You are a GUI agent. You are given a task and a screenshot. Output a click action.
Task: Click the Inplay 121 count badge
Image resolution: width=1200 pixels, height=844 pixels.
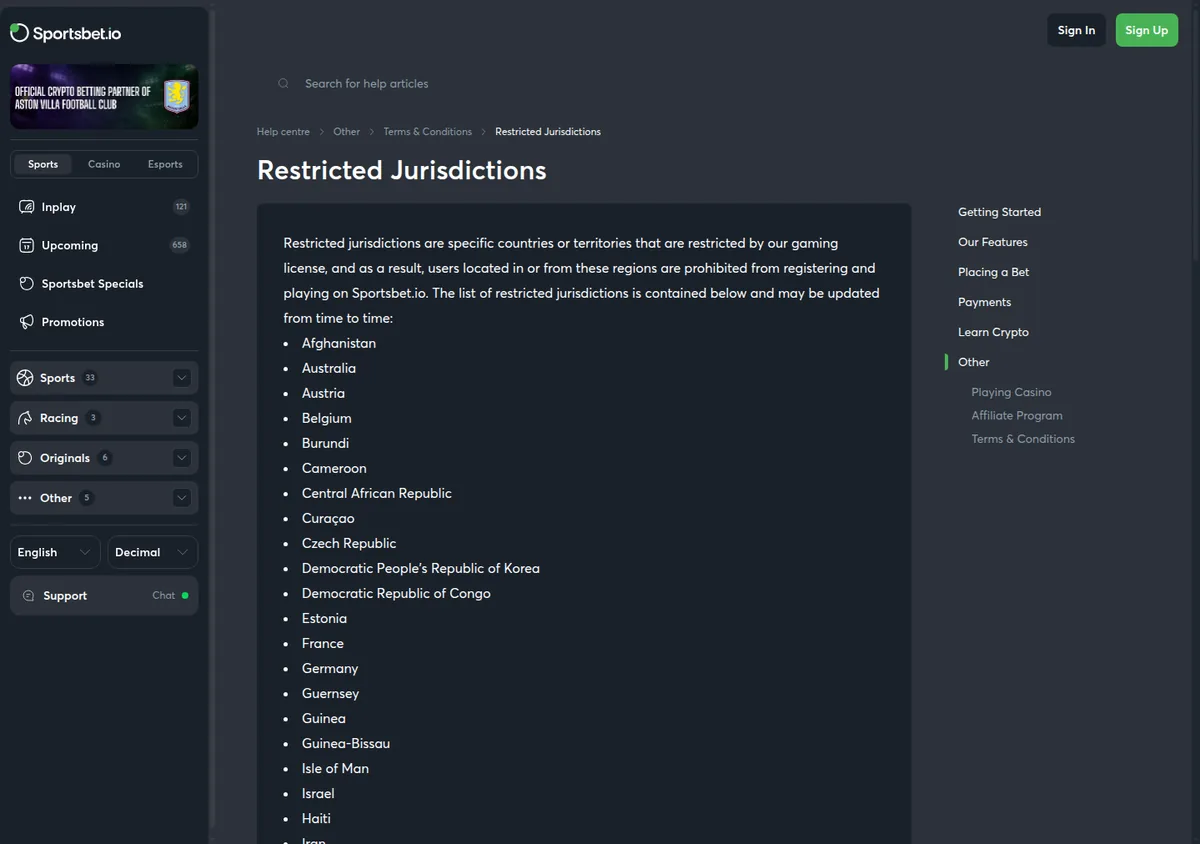[x=181, y=207]
